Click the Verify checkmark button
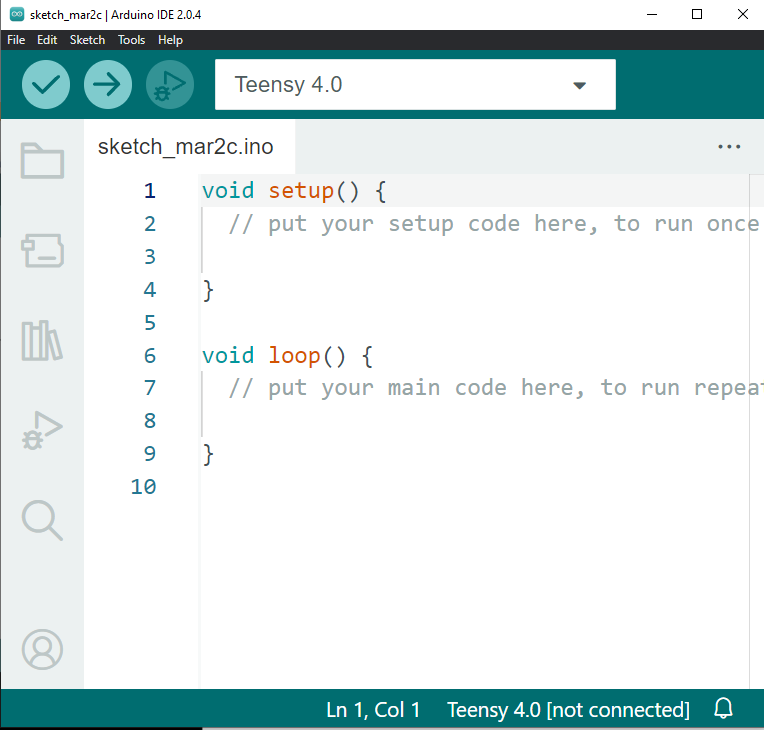The width and height of the screenshot is (764, 730). point(46,85)
